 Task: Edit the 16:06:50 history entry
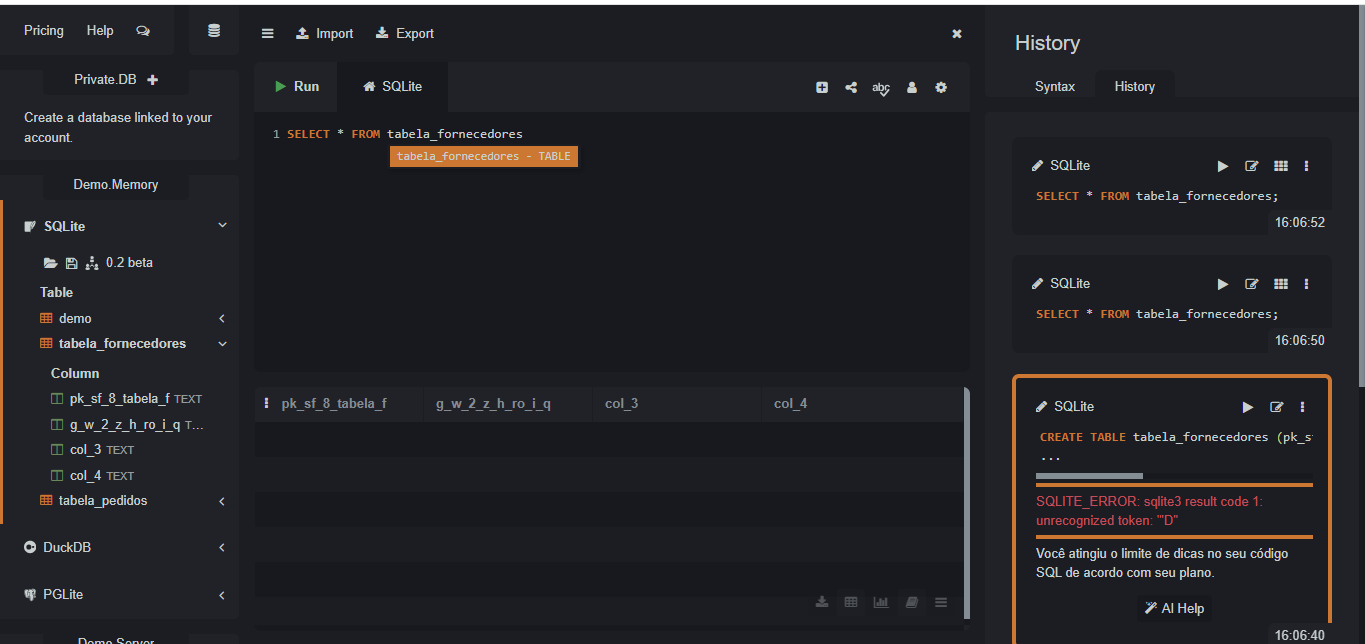(x=1251, y=284)
